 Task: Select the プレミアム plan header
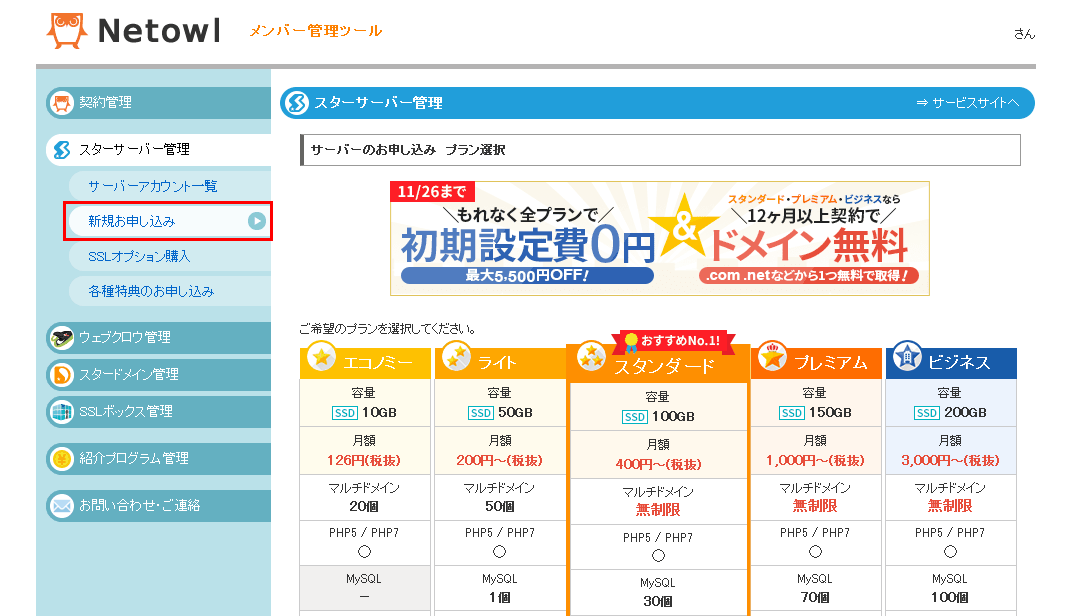815,363
